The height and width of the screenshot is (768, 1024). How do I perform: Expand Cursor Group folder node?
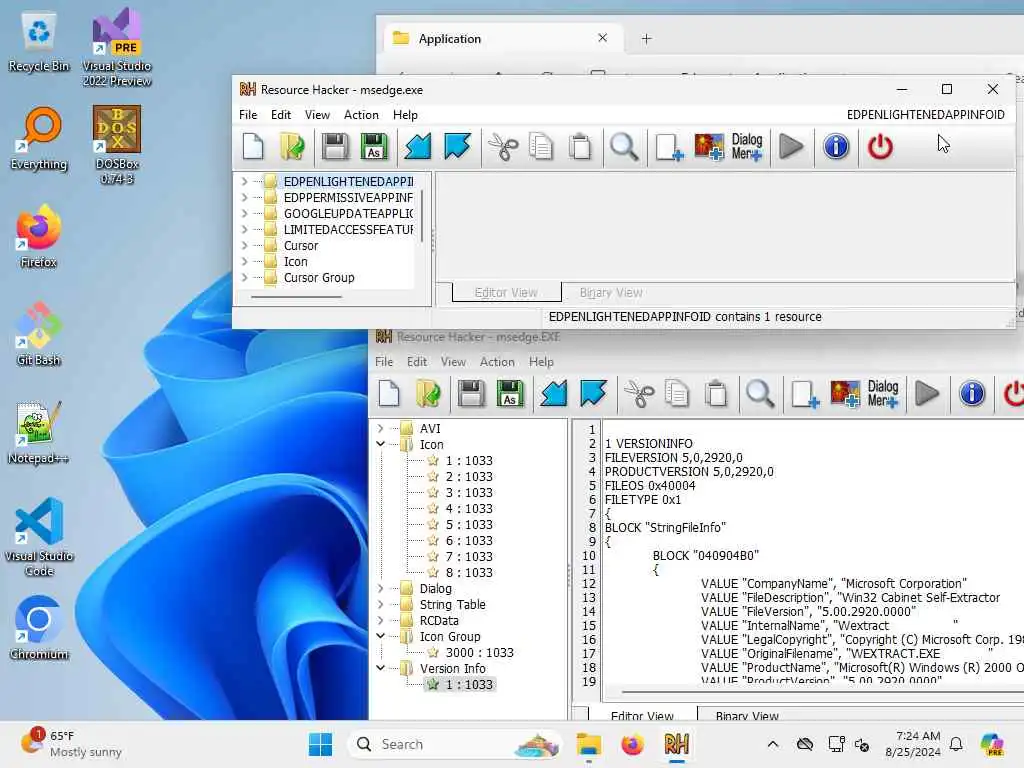point(245,278)
